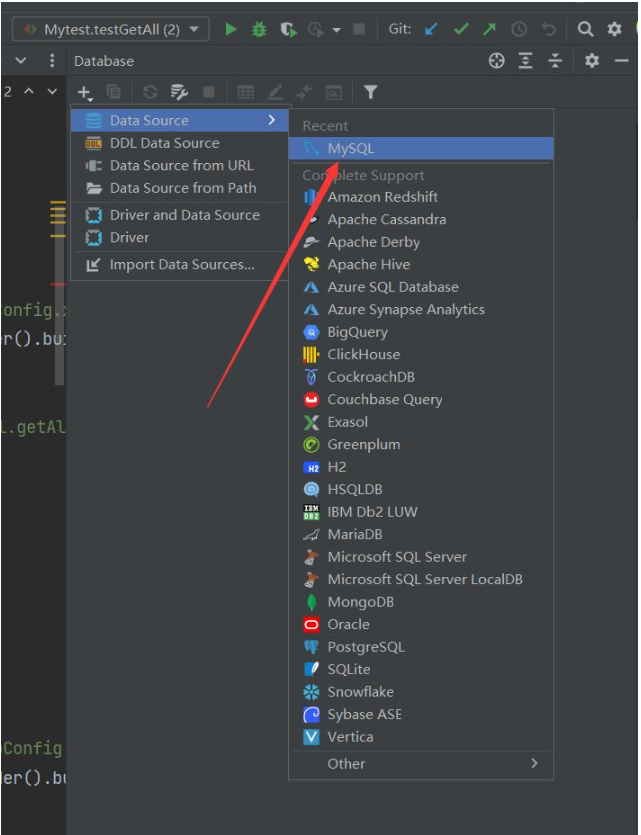Select Oracle data source

(421, 624)
